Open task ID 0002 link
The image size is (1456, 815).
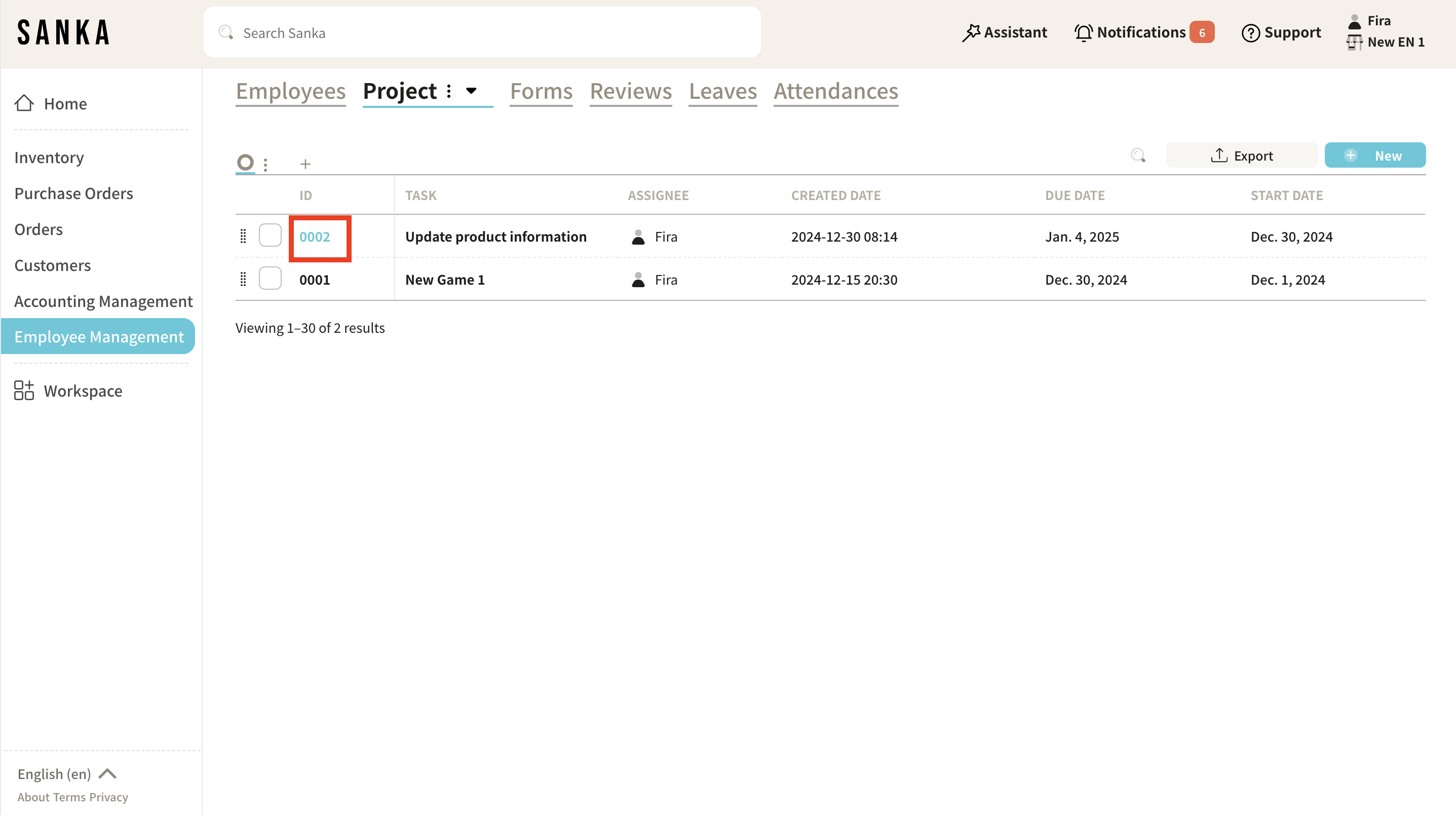point(315,237)
